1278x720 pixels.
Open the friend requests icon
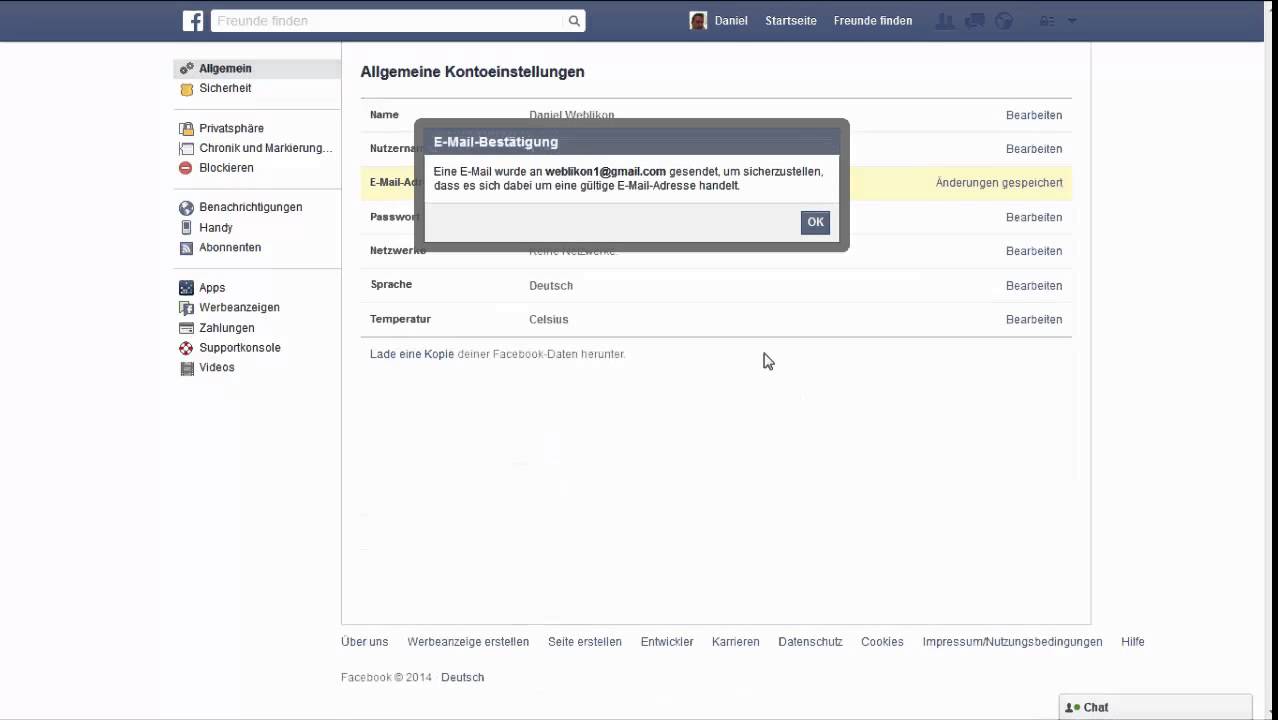coord(944,20)
